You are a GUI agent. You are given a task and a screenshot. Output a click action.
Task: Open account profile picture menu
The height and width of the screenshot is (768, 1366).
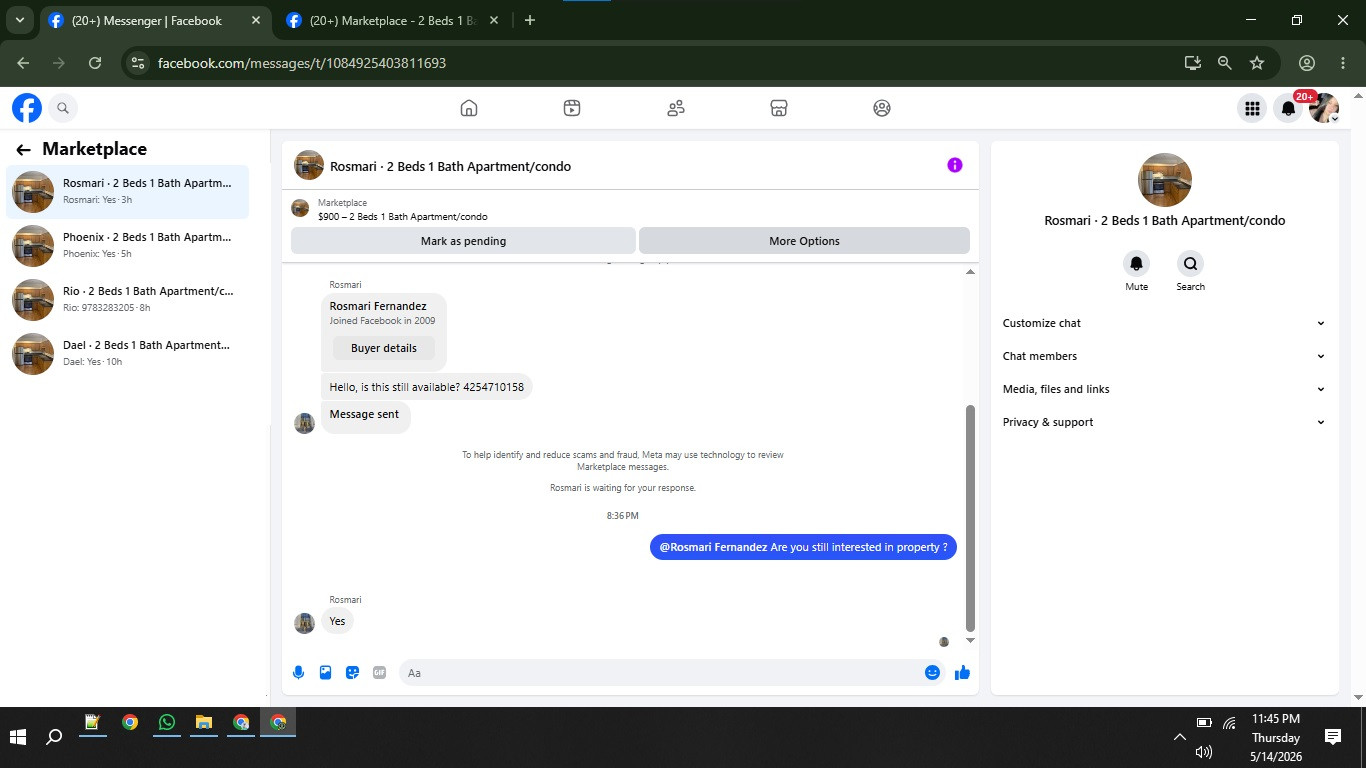coord(1324,108)
